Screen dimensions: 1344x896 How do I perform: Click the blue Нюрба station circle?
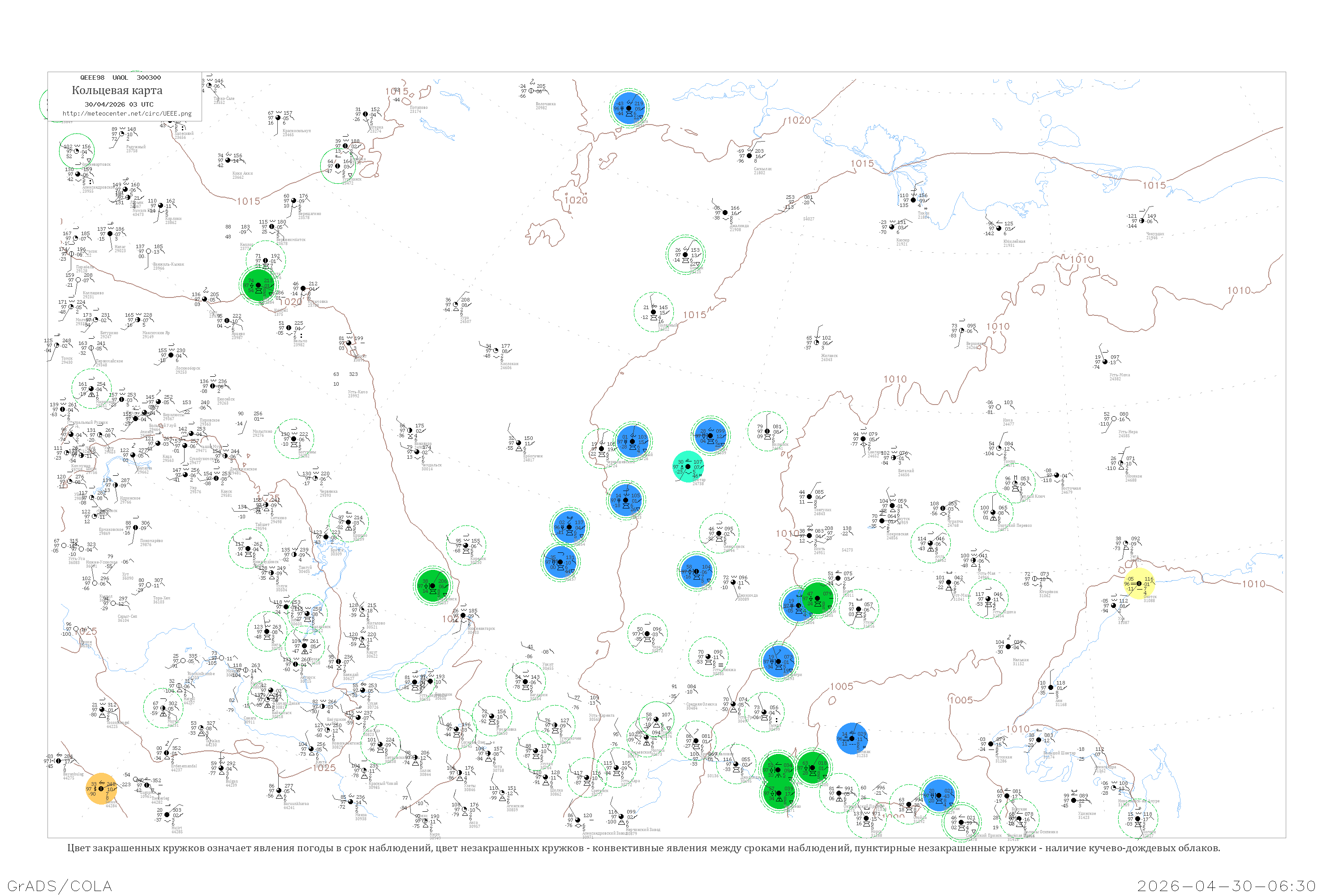click(711, 435)
